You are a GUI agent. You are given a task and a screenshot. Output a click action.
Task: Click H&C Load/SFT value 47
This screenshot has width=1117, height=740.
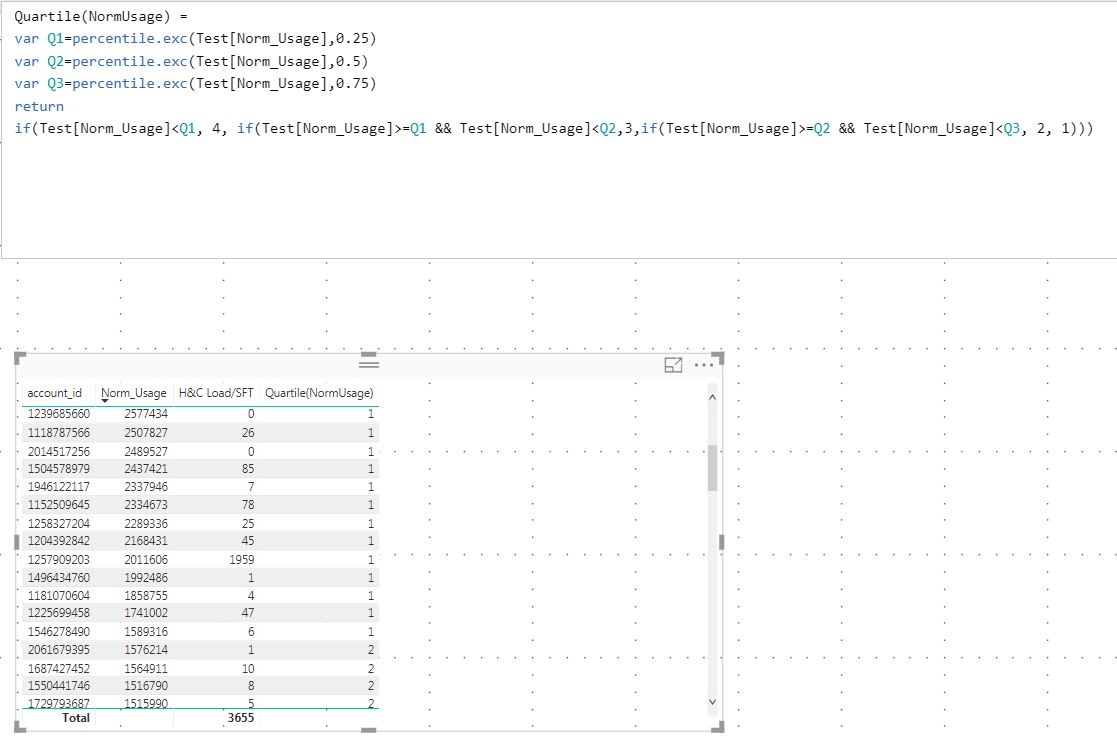point(248,613)
